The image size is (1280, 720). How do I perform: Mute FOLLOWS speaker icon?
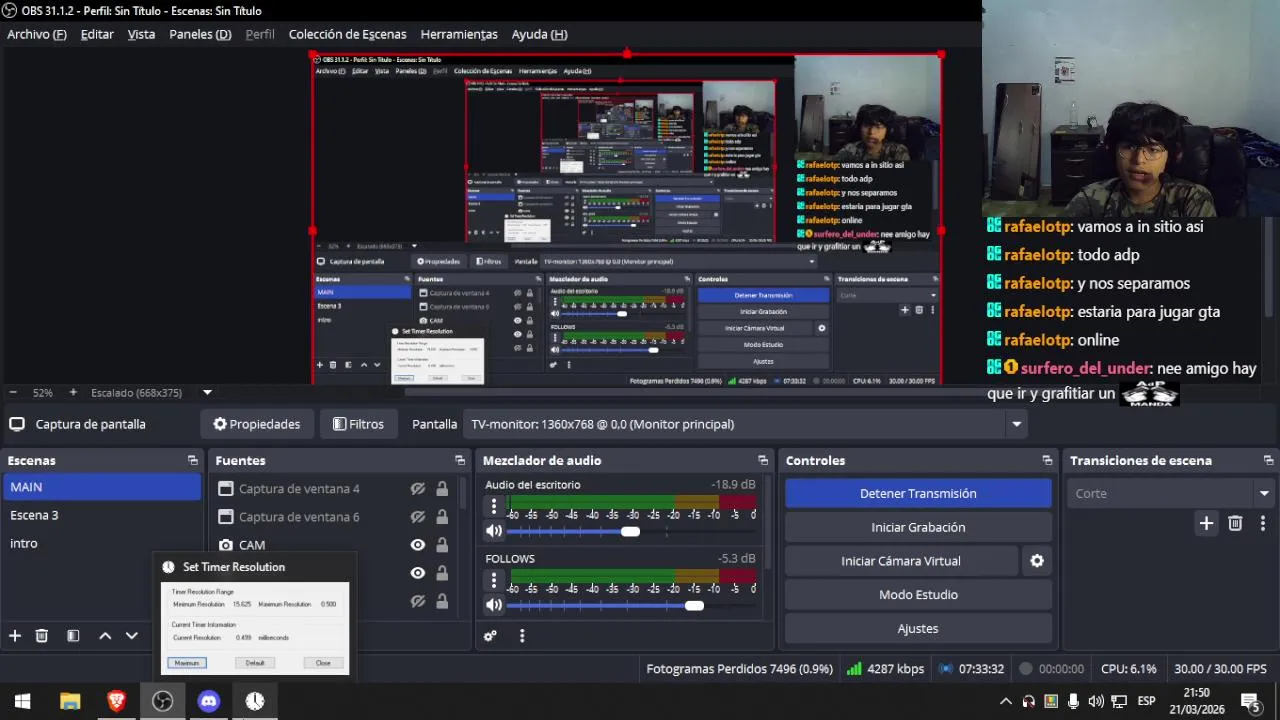[494, 605]
